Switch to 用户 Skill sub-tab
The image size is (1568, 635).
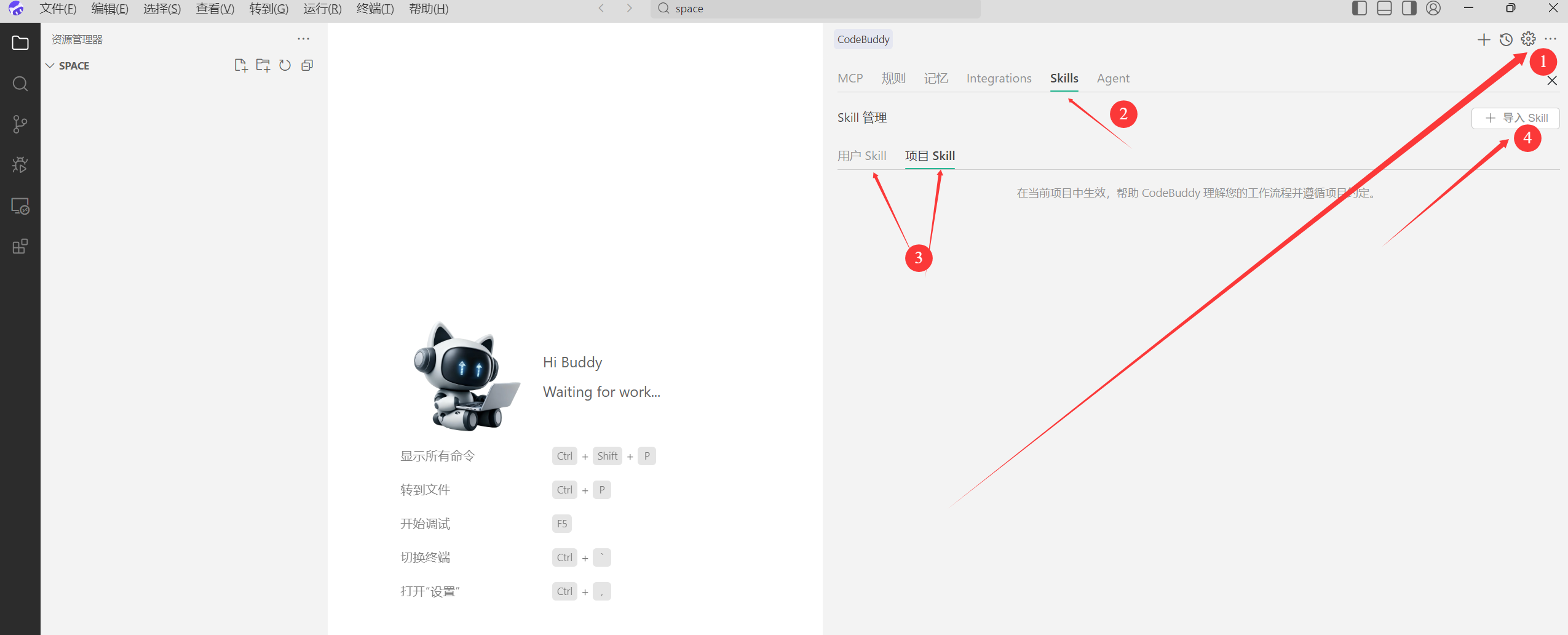(861, 156)
